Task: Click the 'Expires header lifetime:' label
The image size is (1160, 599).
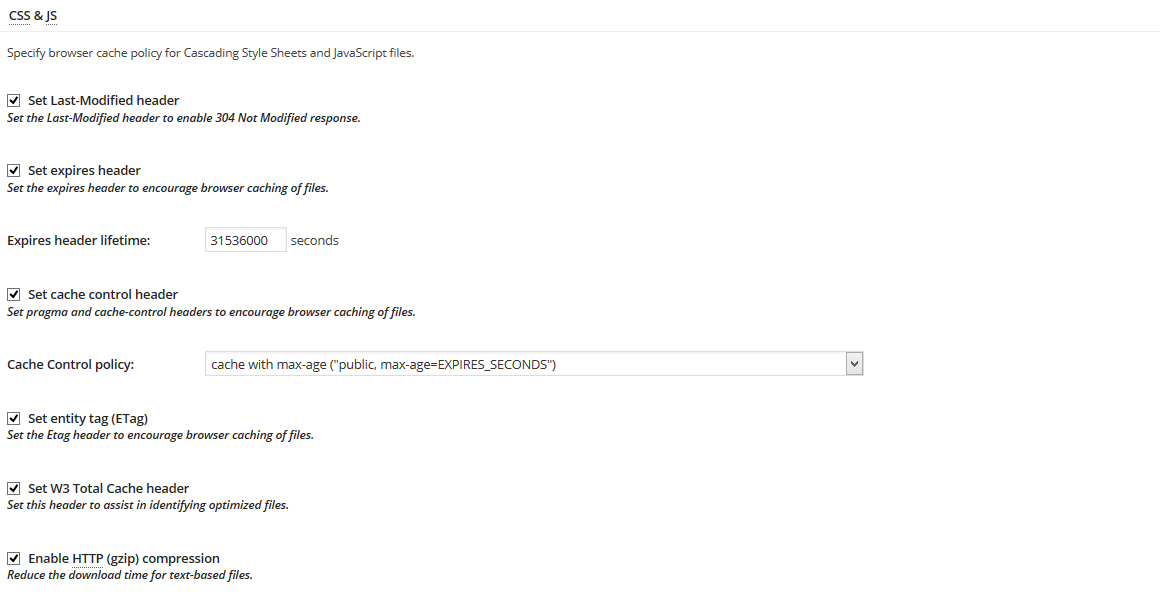Action: pos(78,240)
